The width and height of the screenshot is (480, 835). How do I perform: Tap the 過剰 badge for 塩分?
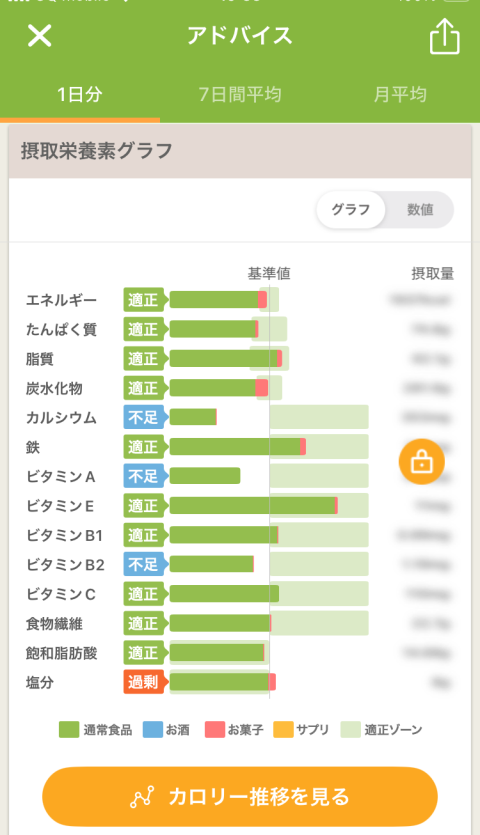point(144,682)
